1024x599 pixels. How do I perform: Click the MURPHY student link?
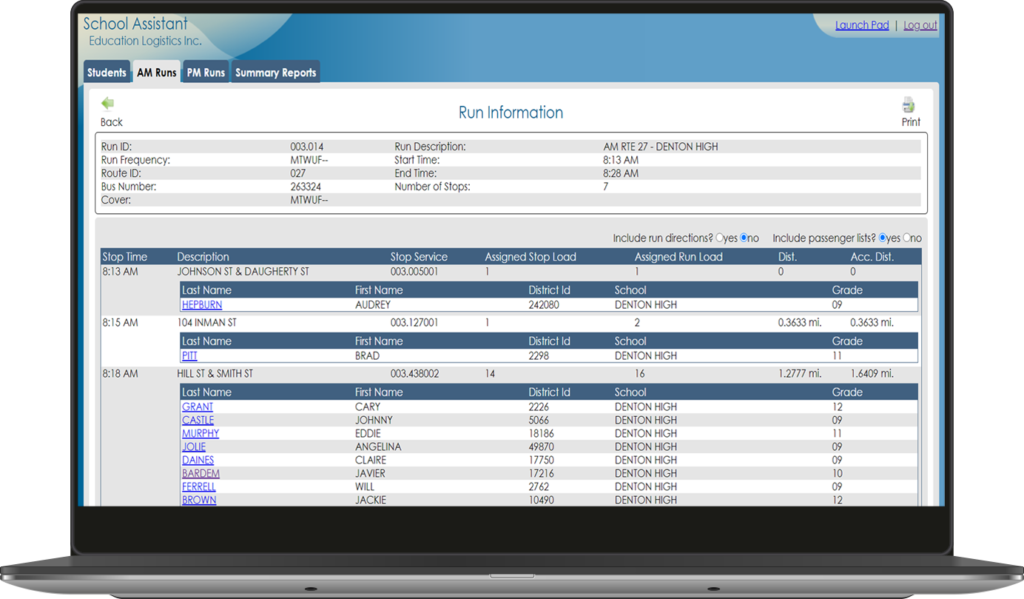[199, 433]
